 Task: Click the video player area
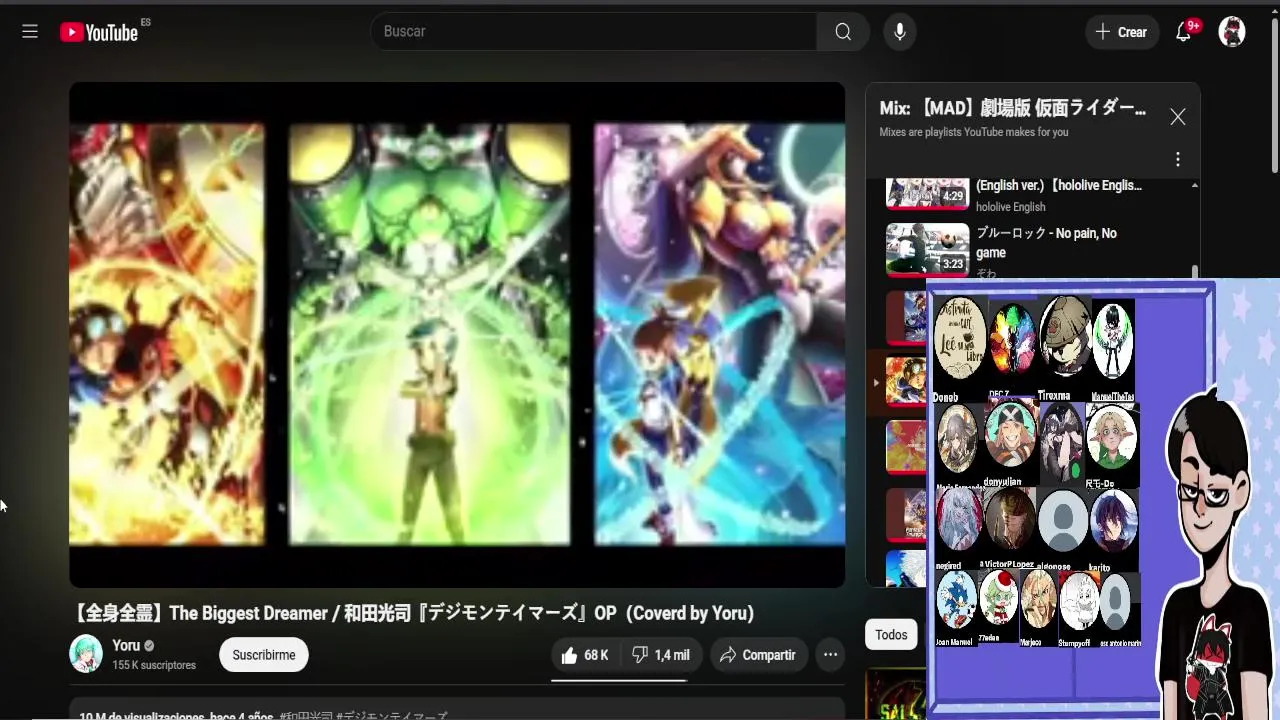(x=457, y=334)
